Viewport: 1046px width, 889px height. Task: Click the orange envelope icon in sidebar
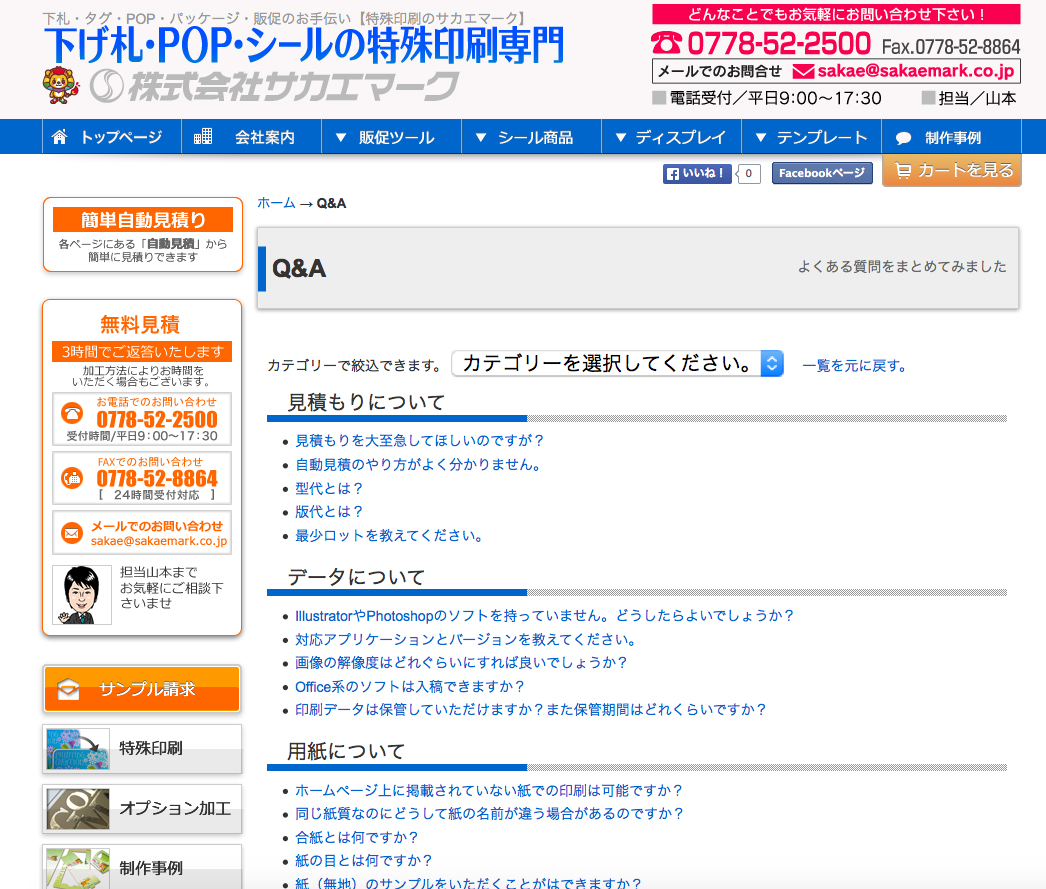(72, 533)
